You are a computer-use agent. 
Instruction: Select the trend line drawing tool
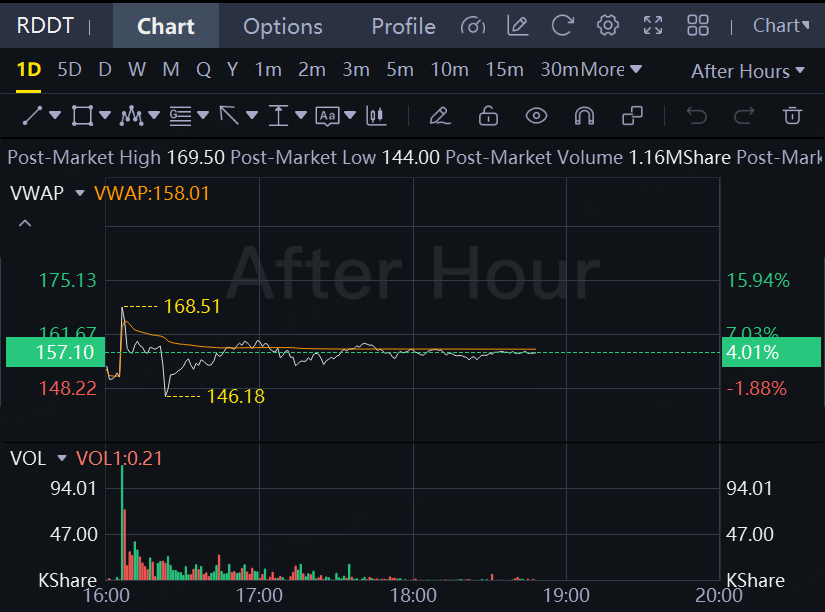point(32,116)
